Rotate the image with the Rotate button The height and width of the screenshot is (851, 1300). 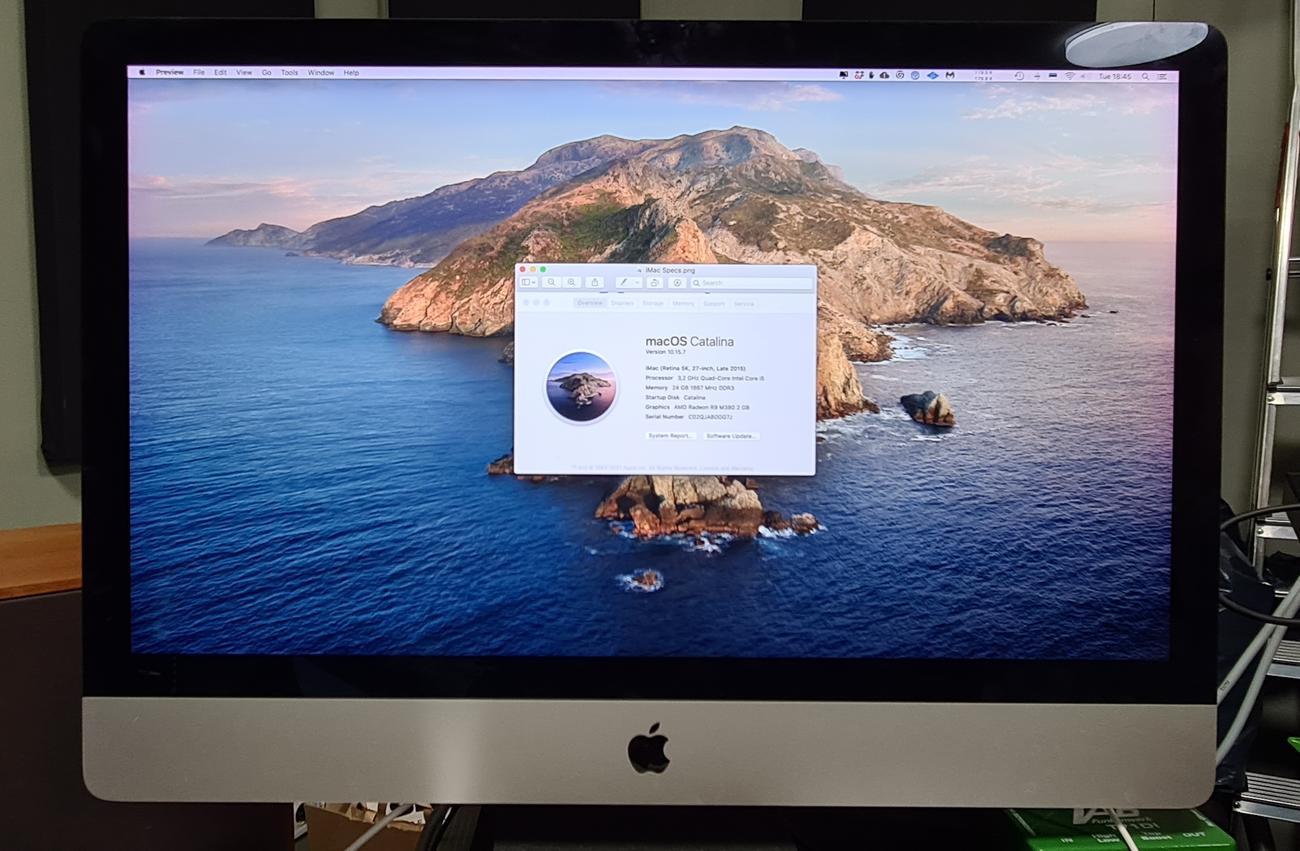click(655, 283)
